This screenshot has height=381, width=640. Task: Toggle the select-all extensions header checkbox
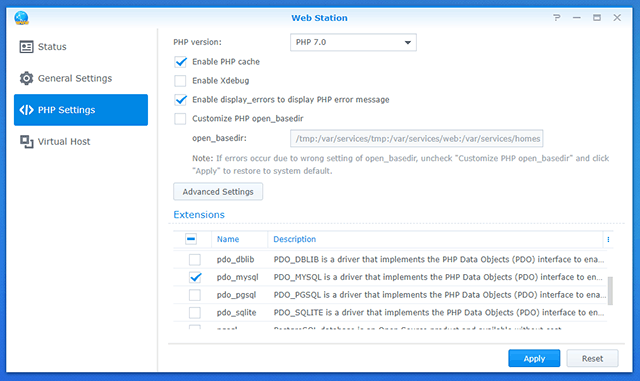point(191,239)
